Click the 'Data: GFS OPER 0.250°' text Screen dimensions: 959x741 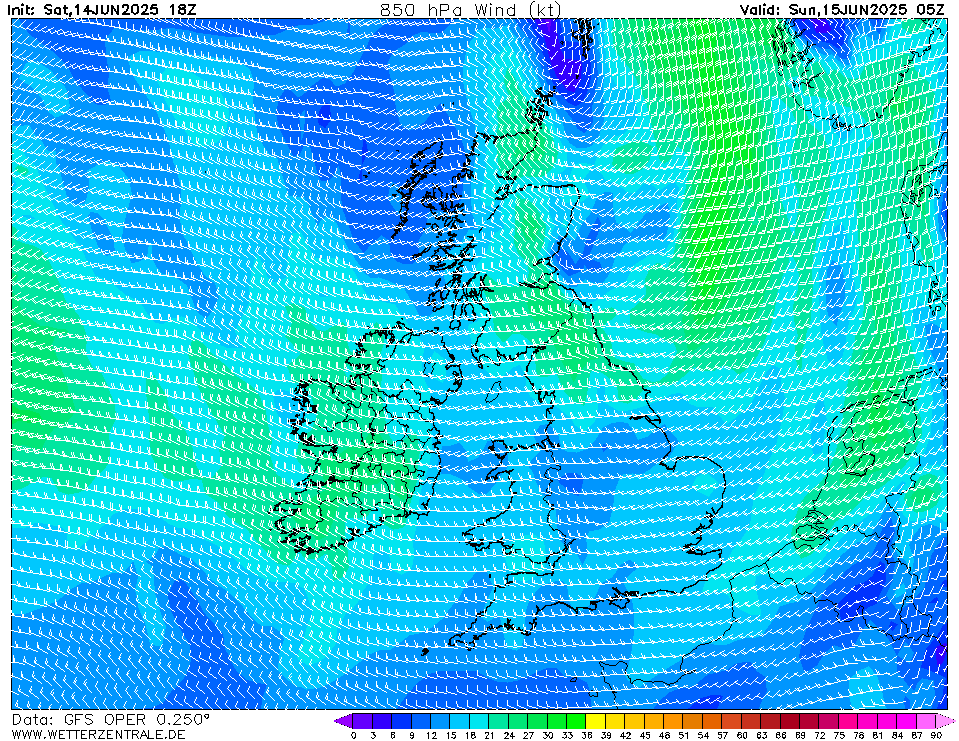pos(111,720)
